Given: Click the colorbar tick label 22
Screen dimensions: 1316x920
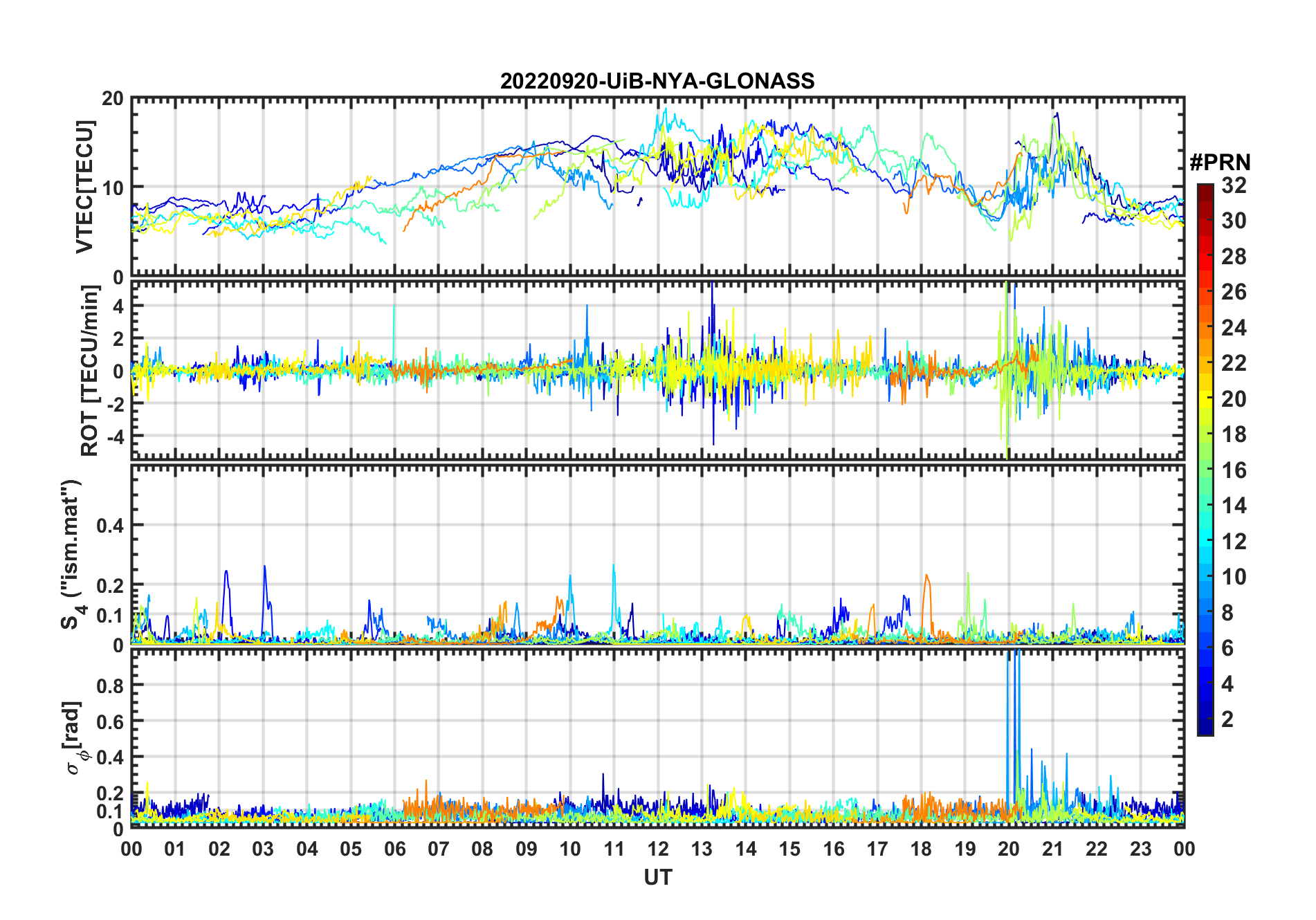Looking at the screenshot, I should [x=1234, y=363].
